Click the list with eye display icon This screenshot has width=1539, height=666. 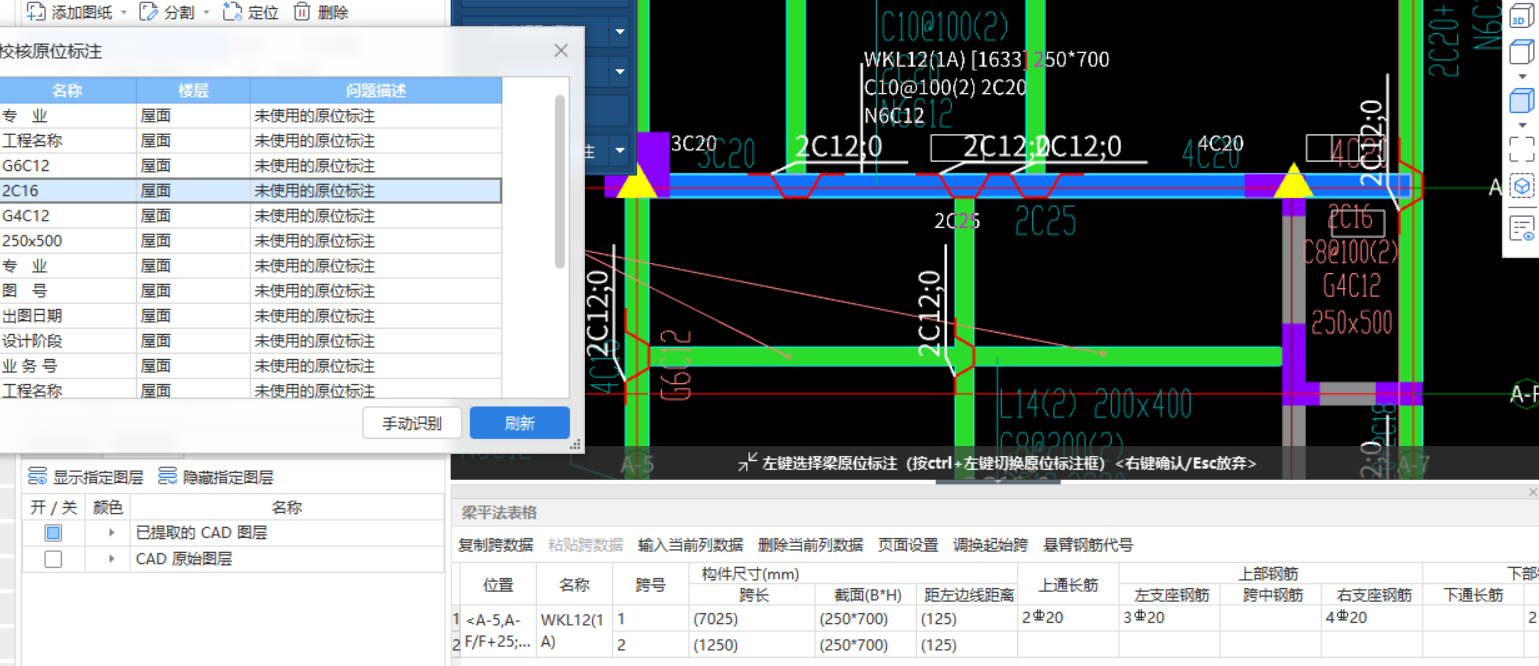1521,228
